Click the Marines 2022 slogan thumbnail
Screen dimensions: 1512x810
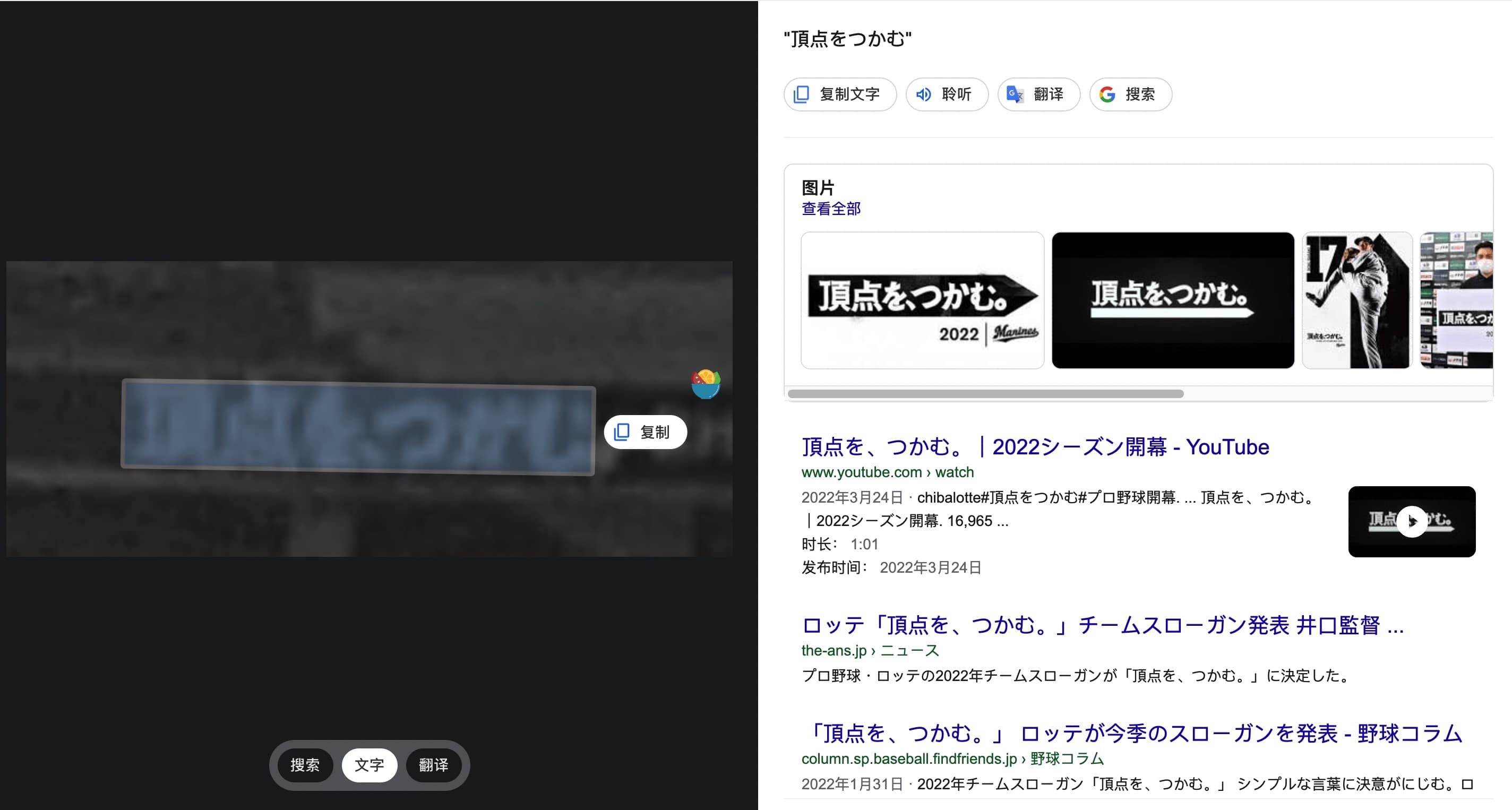[922, 300]
